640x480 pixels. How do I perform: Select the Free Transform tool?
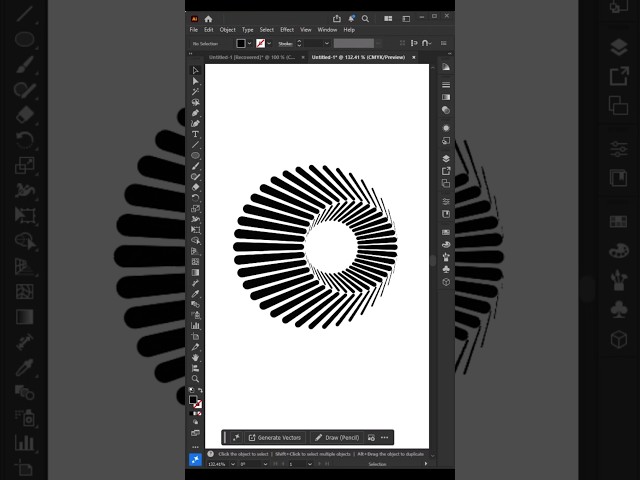click(195, 230)
